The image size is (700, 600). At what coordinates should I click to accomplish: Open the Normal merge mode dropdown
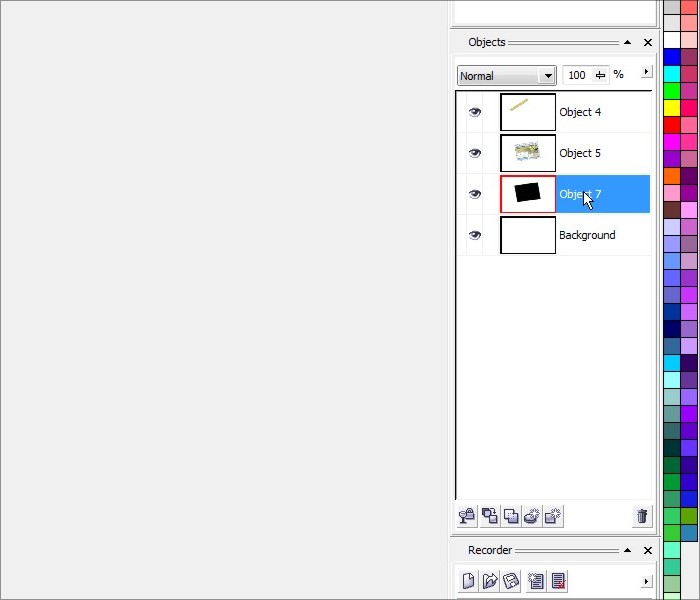click(x=547, y=75)
